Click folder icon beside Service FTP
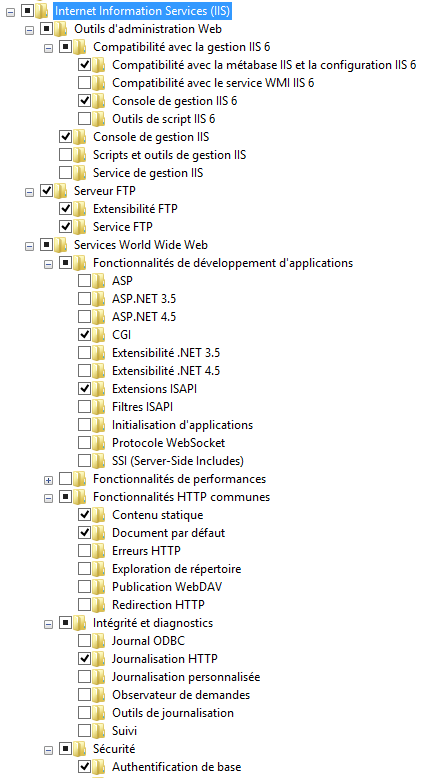428x778 pixels. click(x=80, y=227)
